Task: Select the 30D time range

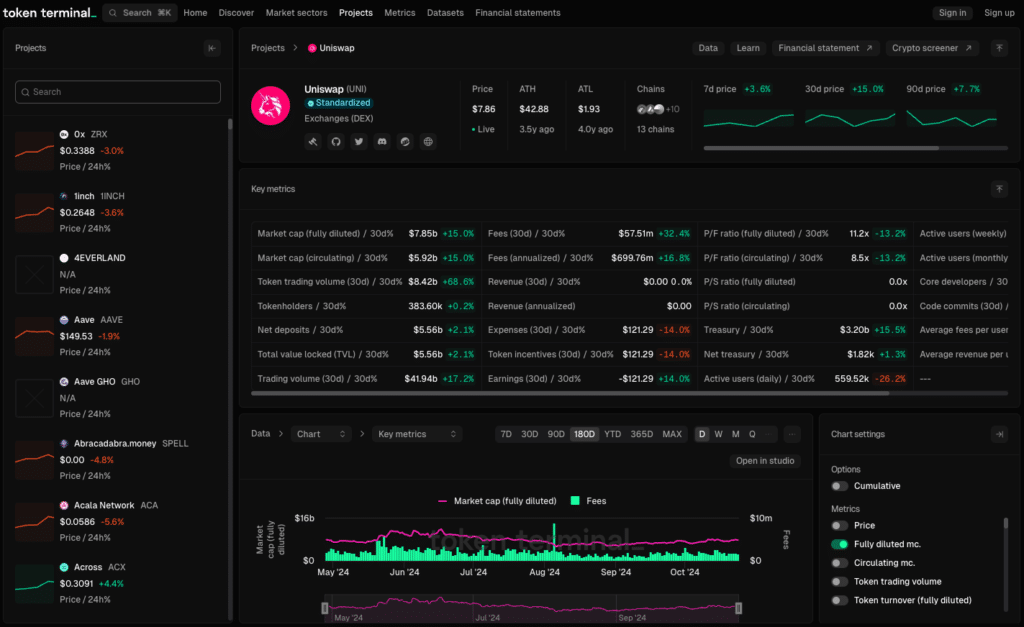Action: click(530, 434)
